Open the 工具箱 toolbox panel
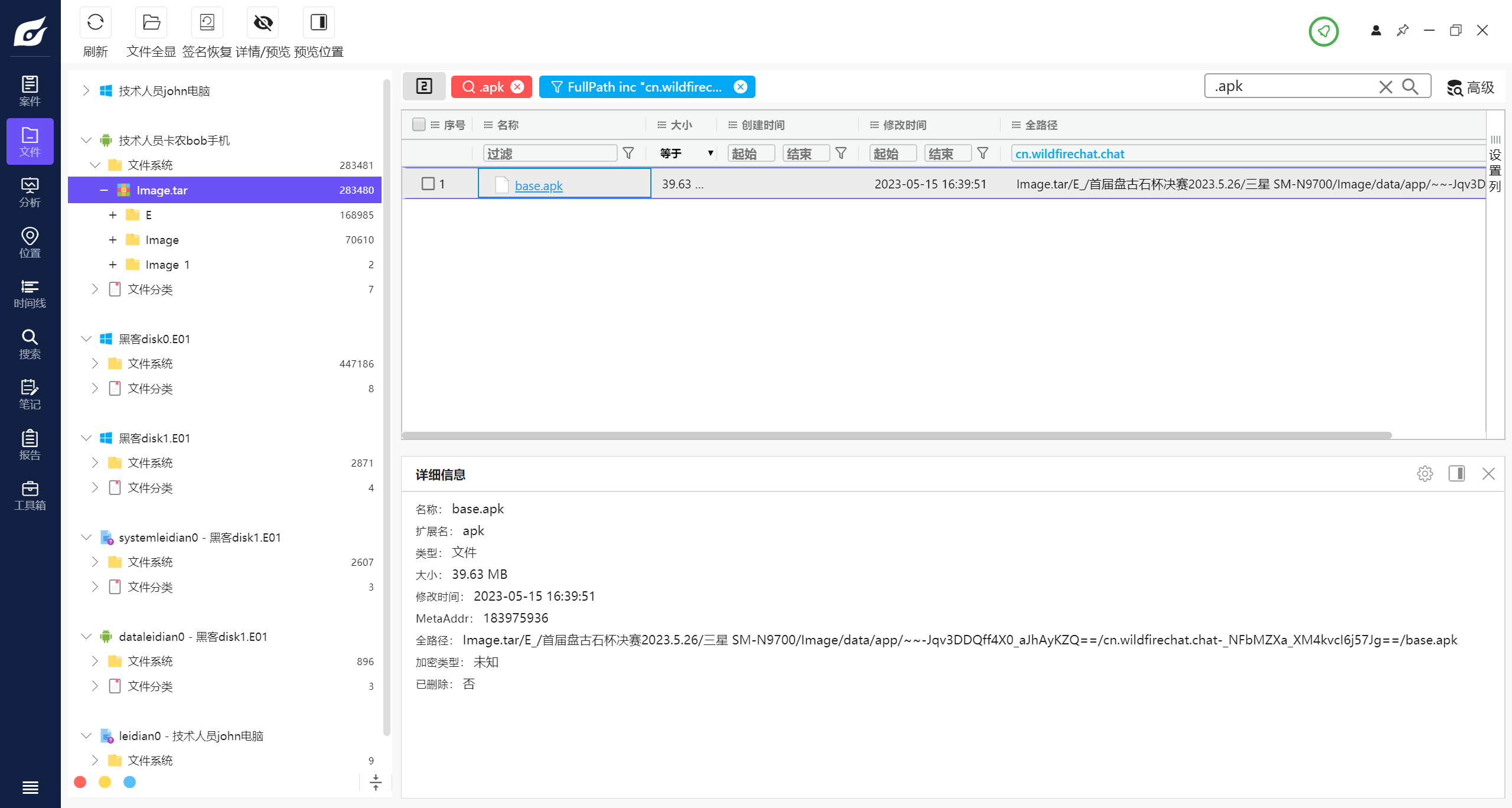The image size is (1512, 808). pyautogui.click(x=30, y=494)
